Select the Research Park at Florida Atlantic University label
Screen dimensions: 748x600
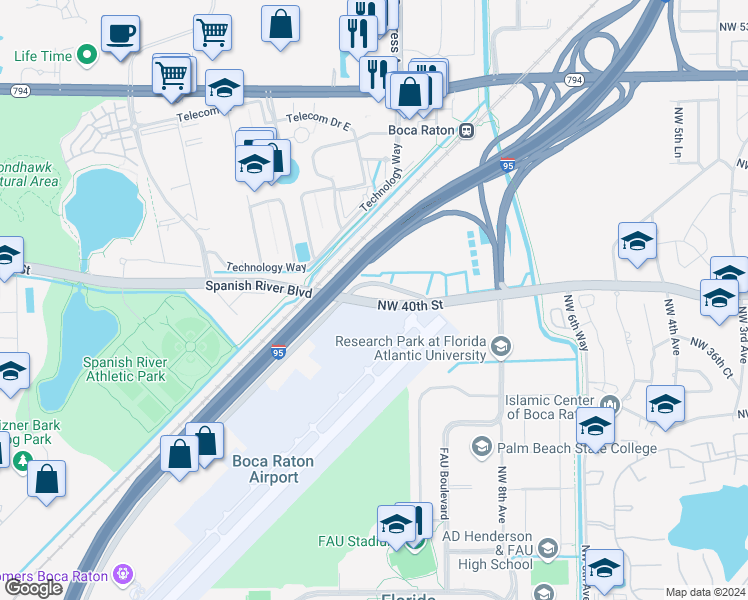[411, 348]
